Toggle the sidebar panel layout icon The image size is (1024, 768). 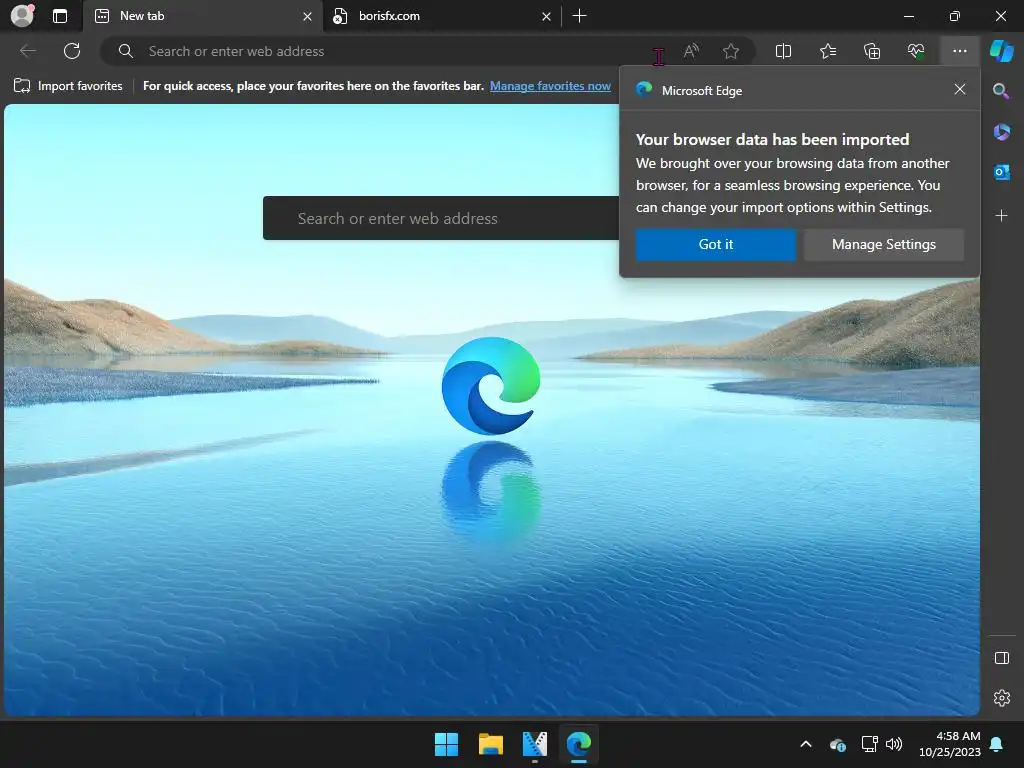1002,658
